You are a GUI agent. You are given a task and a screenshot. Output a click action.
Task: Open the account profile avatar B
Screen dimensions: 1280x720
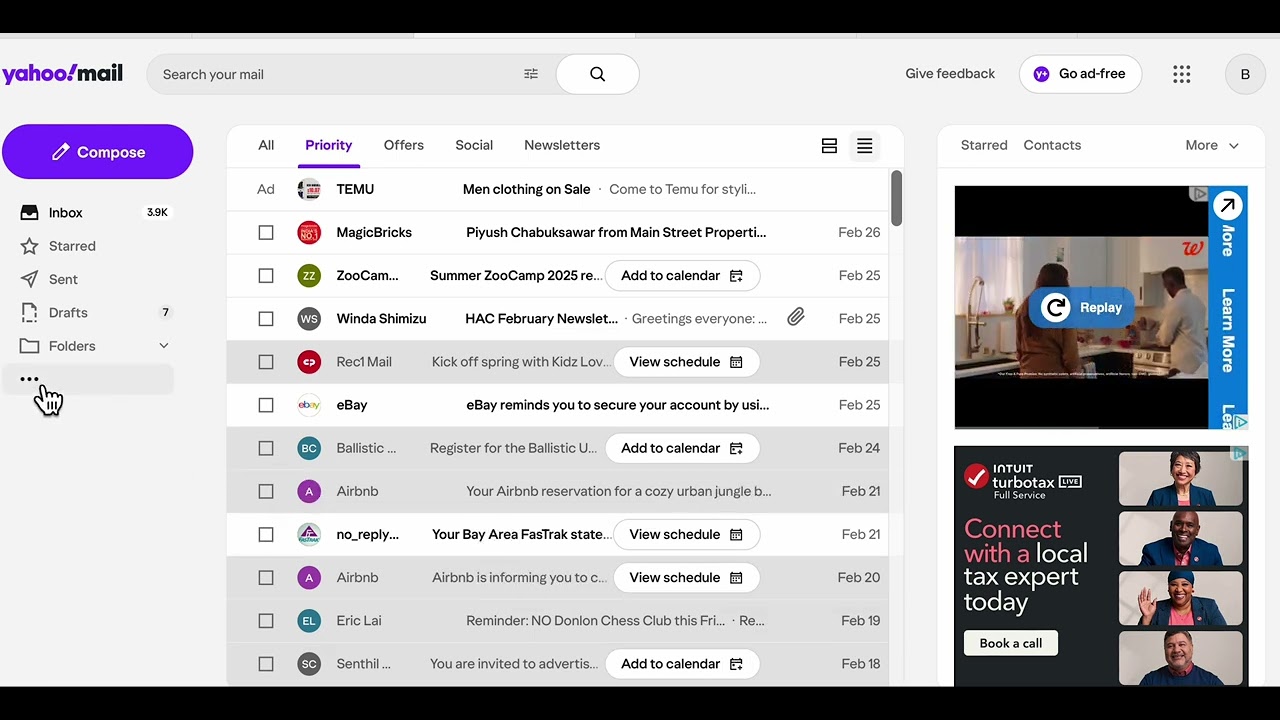(1245, 74)
